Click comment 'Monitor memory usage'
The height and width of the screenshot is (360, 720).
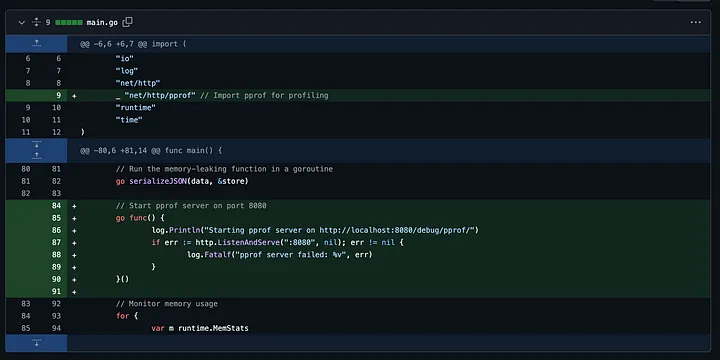tap(167, 304)
